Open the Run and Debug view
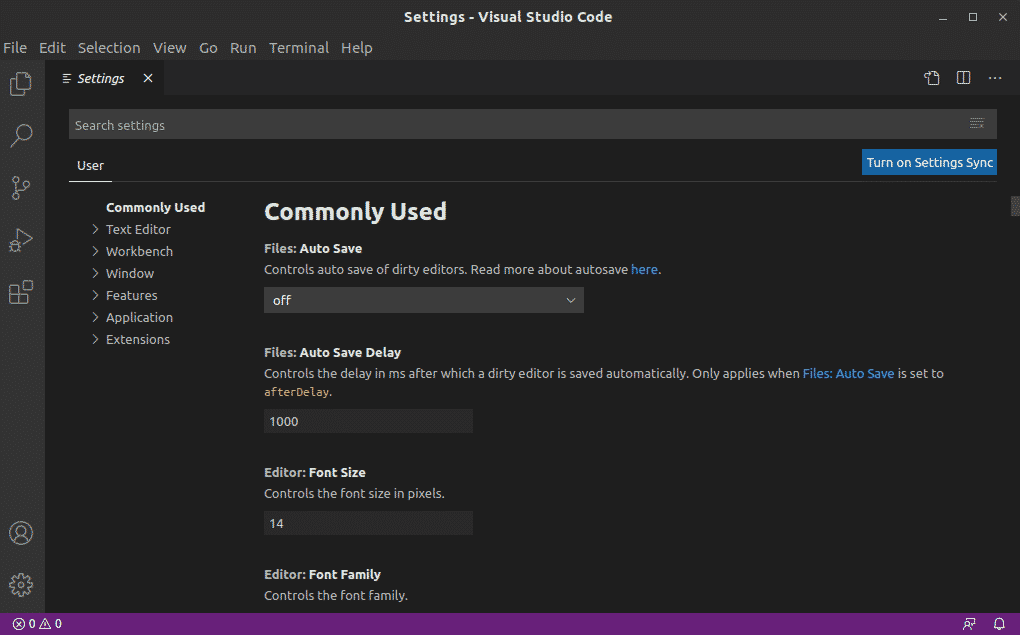This screenshot has width=1020, height=635. click(21, 240)
